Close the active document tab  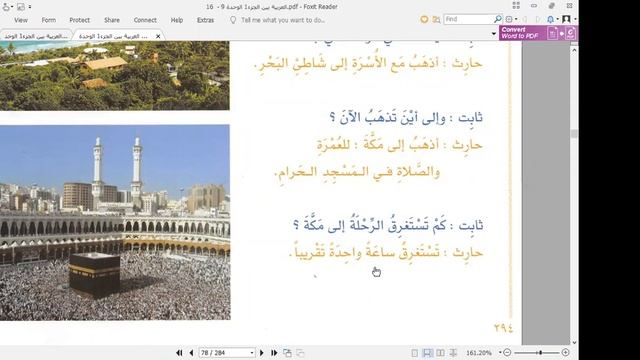[158, 36]
